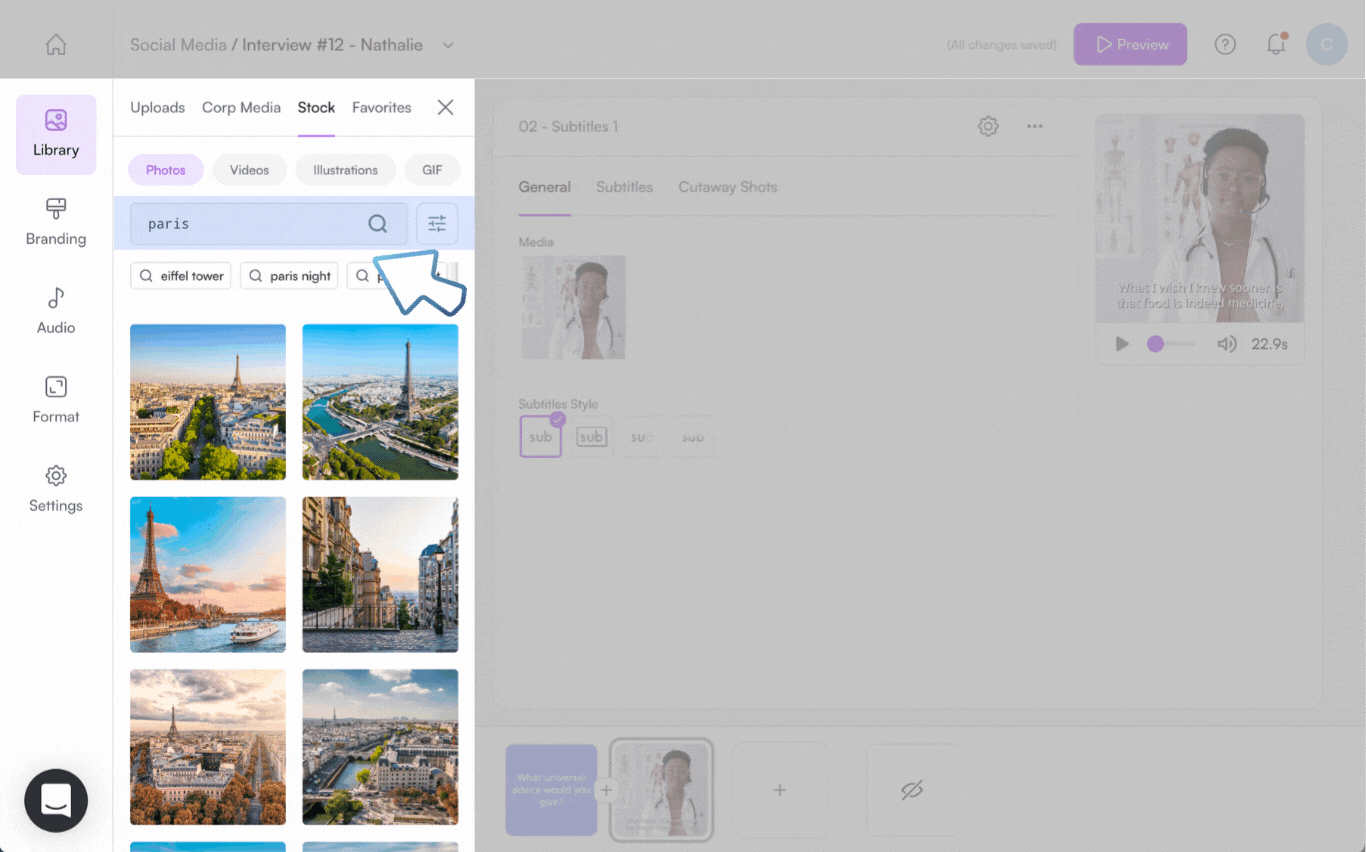1366x852 pixels.
Task: Open the Format sidebar panel
Action: [x=56, y=401]
